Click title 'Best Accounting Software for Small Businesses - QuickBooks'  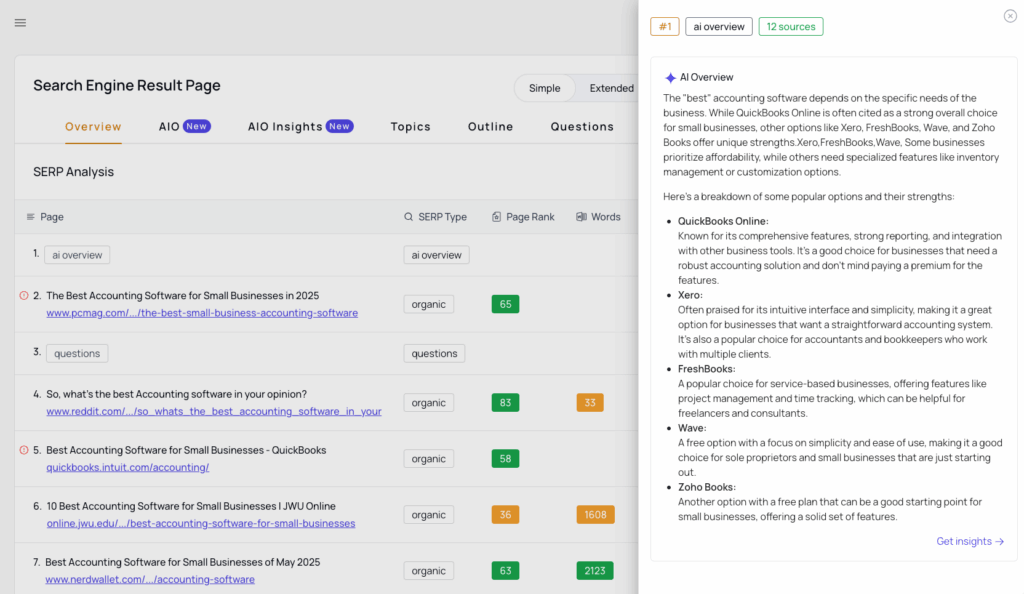(x=186, y=450)
